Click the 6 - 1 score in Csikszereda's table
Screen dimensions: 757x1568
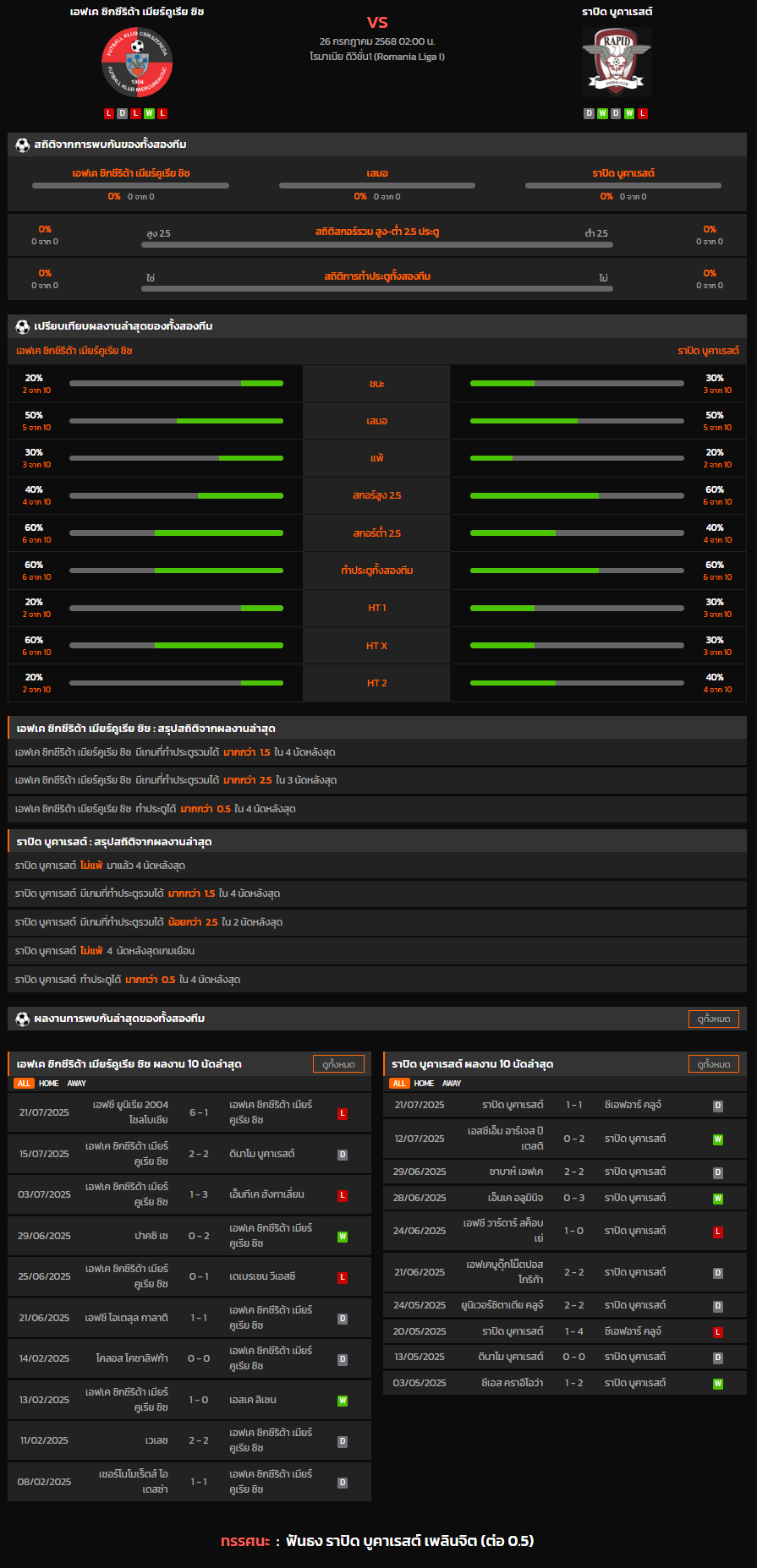pos(199,1112)
